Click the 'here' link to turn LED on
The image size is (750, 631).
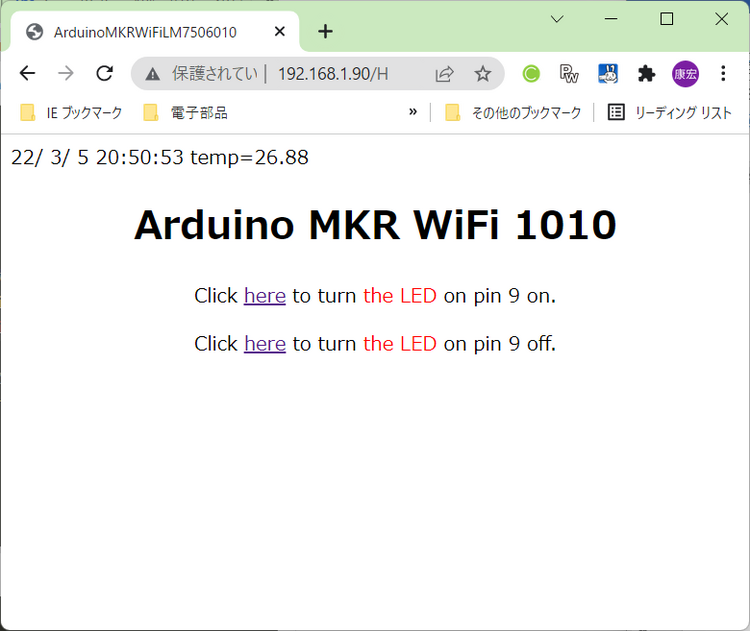point(265,296)
